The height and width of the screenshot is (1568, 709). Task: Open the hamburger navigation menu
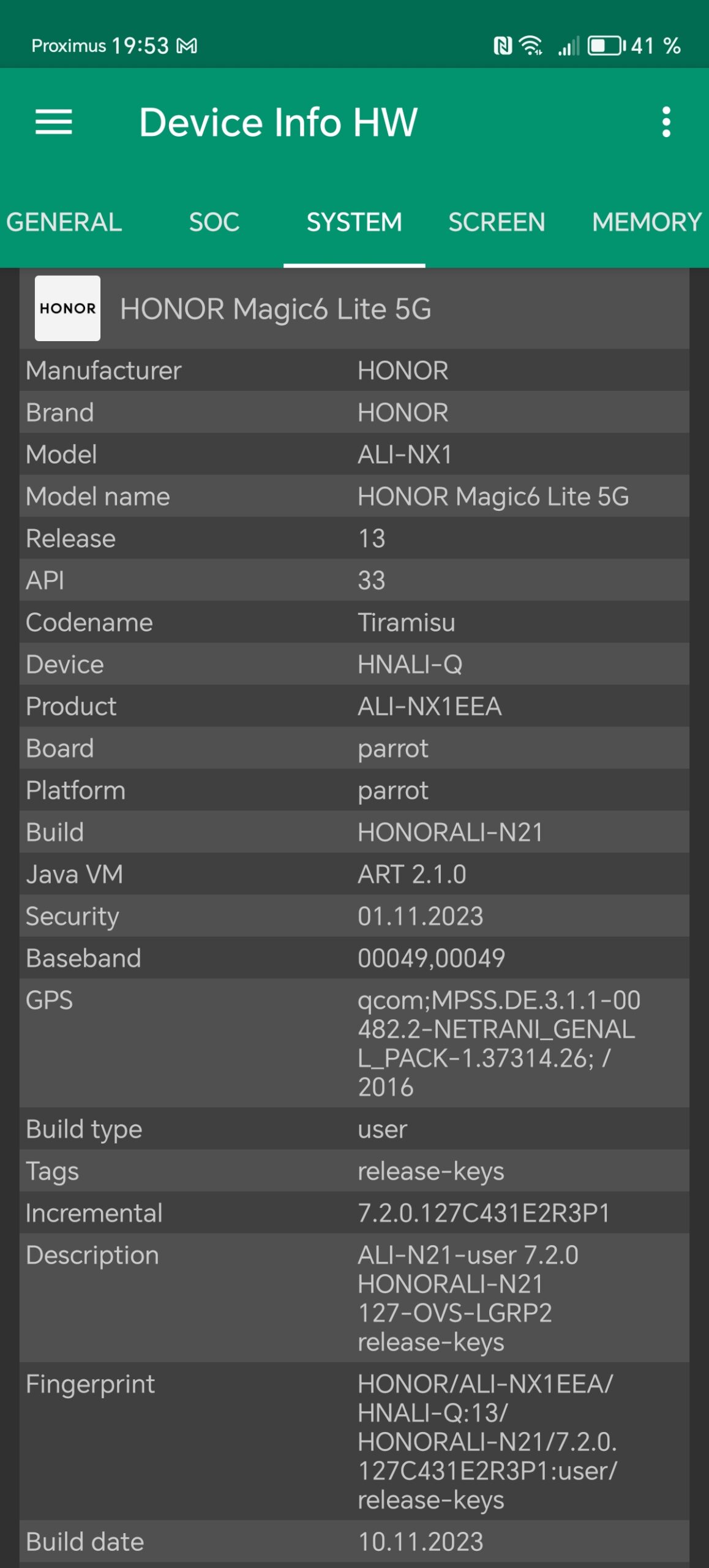(54, 122)
